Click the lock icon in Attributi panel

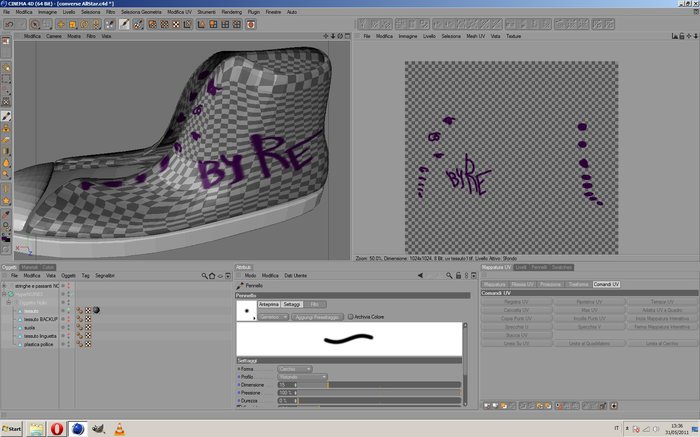click(458, 276)
